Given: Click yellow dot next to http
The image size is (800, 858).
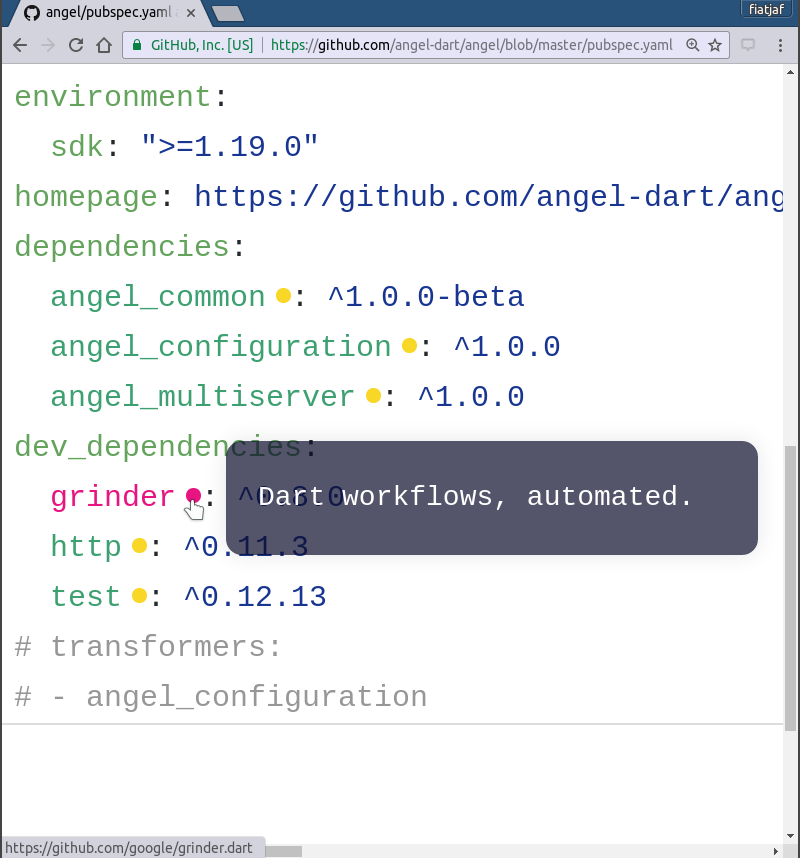Looking at the screenshot, I should point(140,545).
